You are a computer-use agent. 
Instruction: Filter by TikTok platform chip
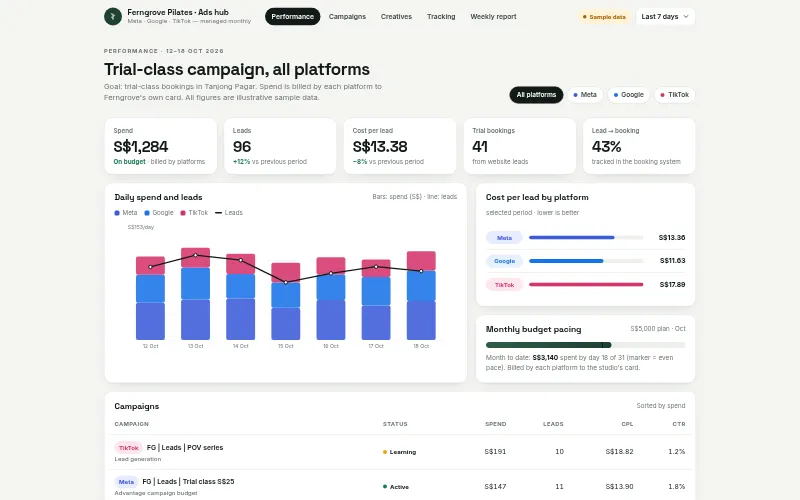(x=674, y=95)
